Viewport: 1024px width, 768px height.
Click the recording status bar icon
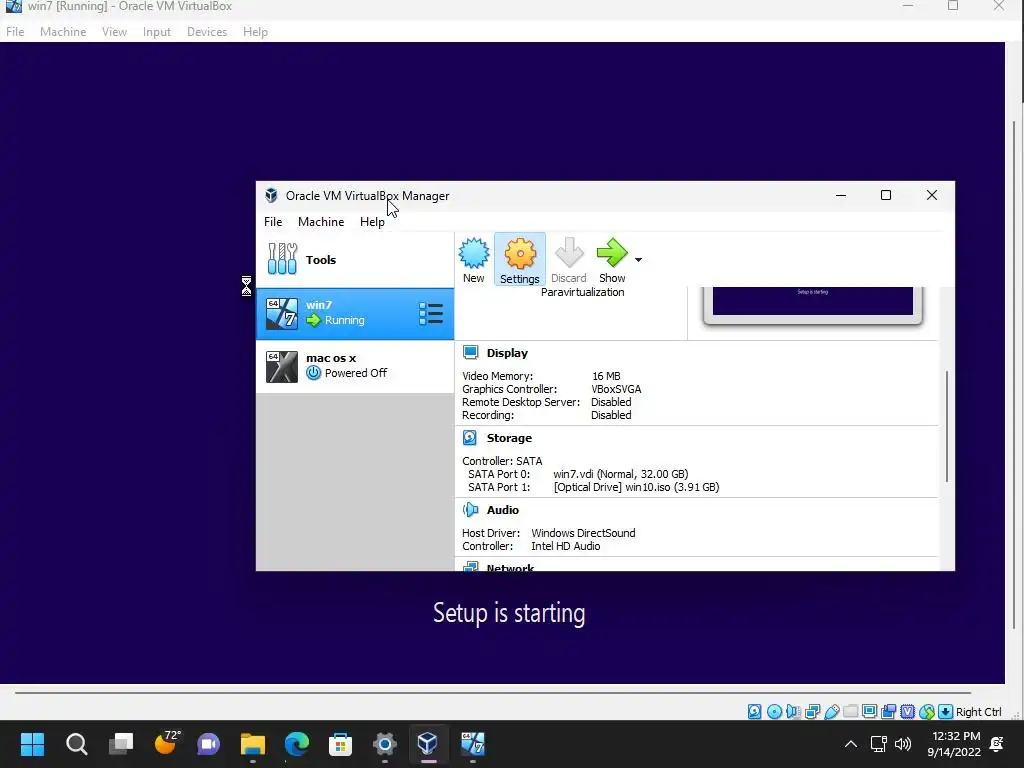coord(888,712)
